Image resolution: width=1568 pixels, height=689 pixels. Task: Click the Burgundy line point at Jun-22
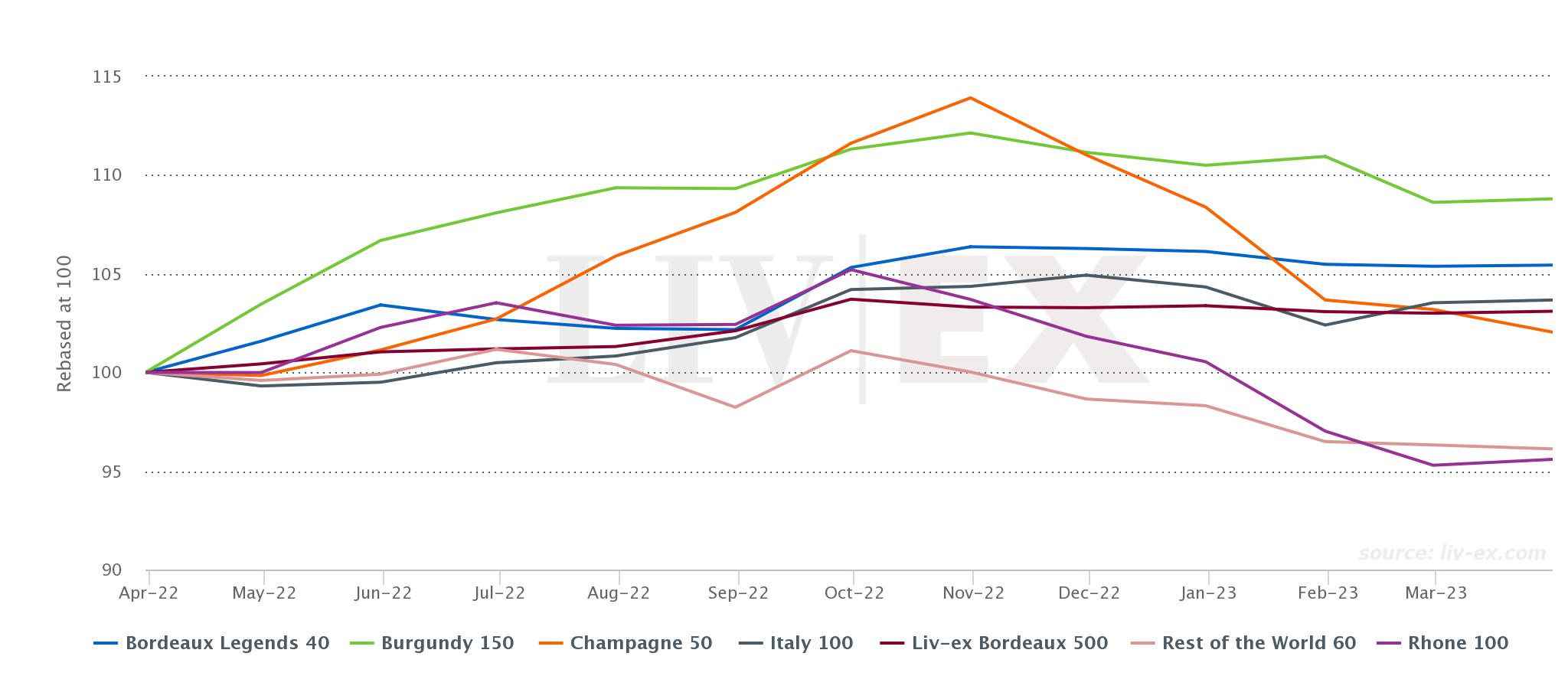pyautogui.click(x=381, y=240)
